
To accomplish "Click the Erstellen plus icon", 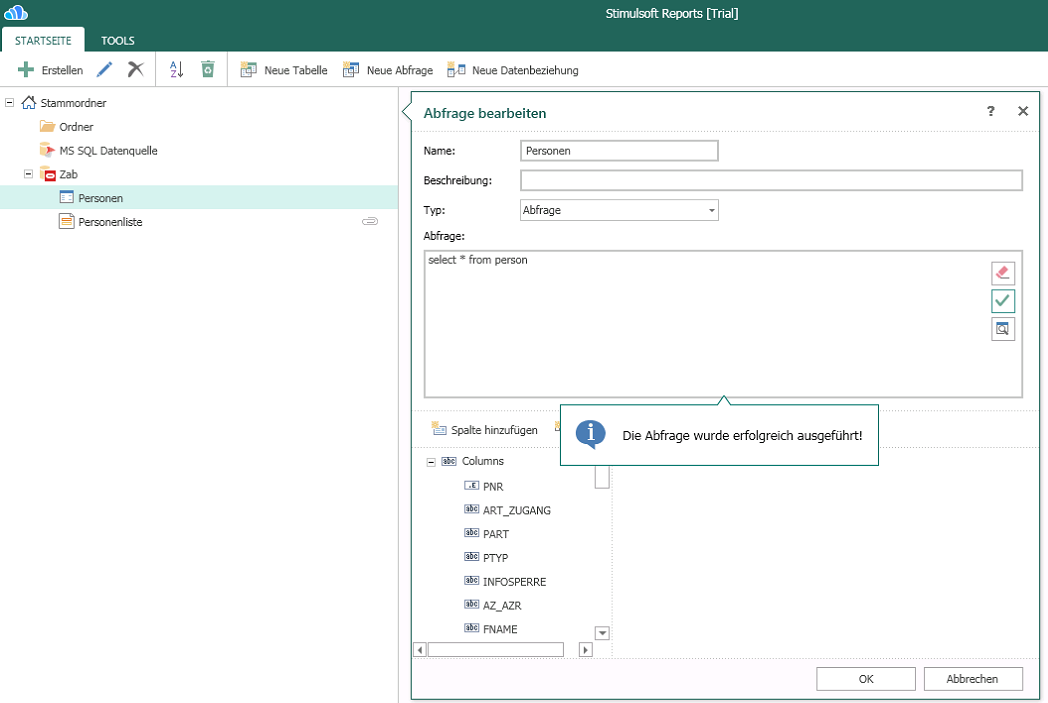I will 27,70.
